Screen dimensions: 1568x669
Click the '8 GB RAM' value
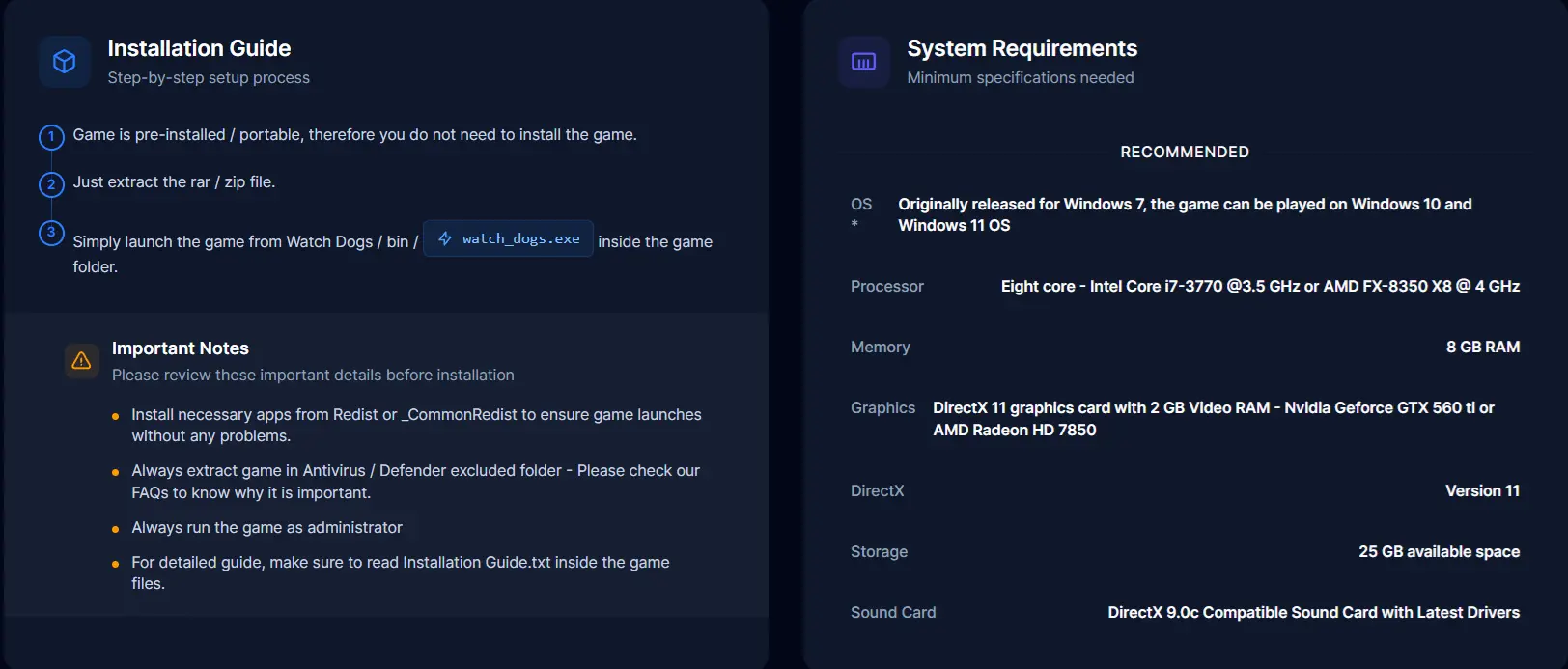click(1483, 348)
